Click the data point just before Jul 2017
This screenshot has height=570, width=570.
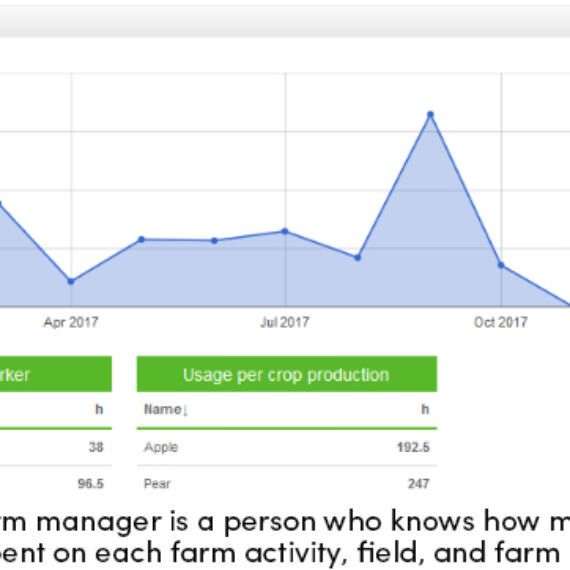click(214, 240)
